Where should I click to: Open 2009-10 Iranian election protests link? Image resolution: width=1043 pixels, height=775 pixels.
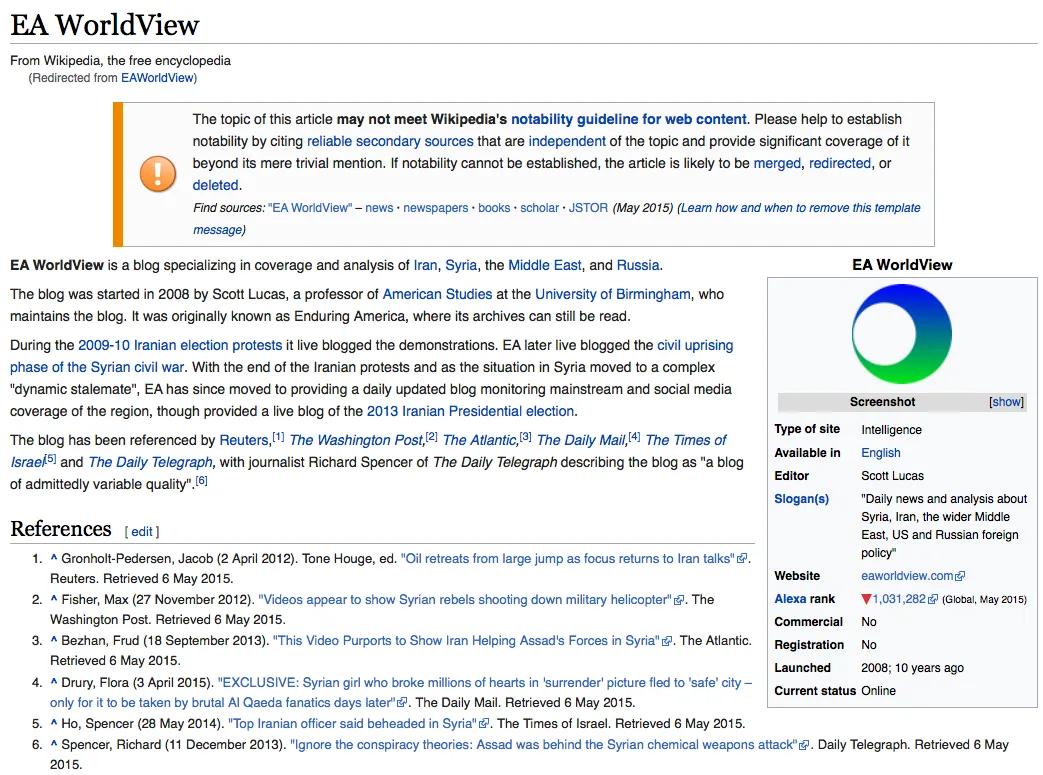pyautogui.click(x=180, y=345)
